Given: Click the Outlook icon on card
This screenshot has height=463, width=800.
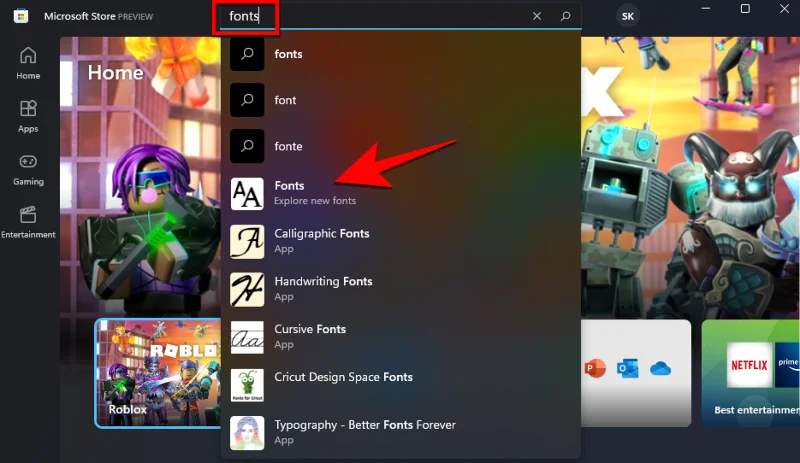Looking at the screenshot, I should click(628, 368).
